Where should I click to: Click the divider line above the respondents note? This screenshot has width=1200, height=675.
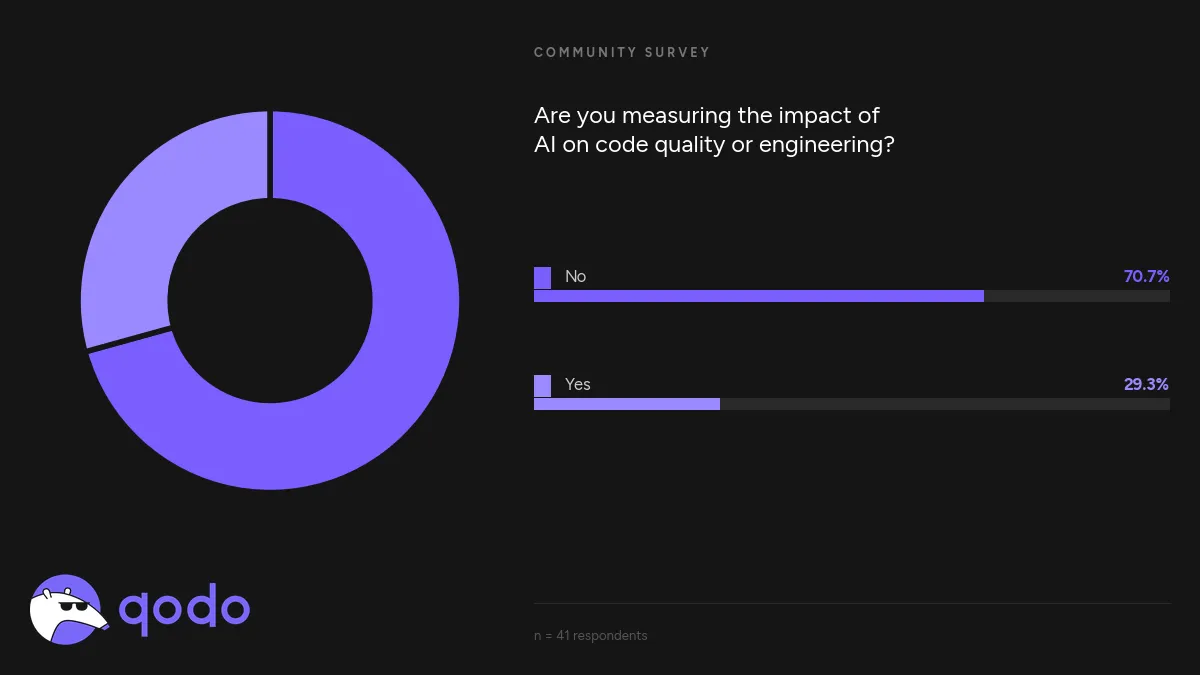click(x=852, y=603)
